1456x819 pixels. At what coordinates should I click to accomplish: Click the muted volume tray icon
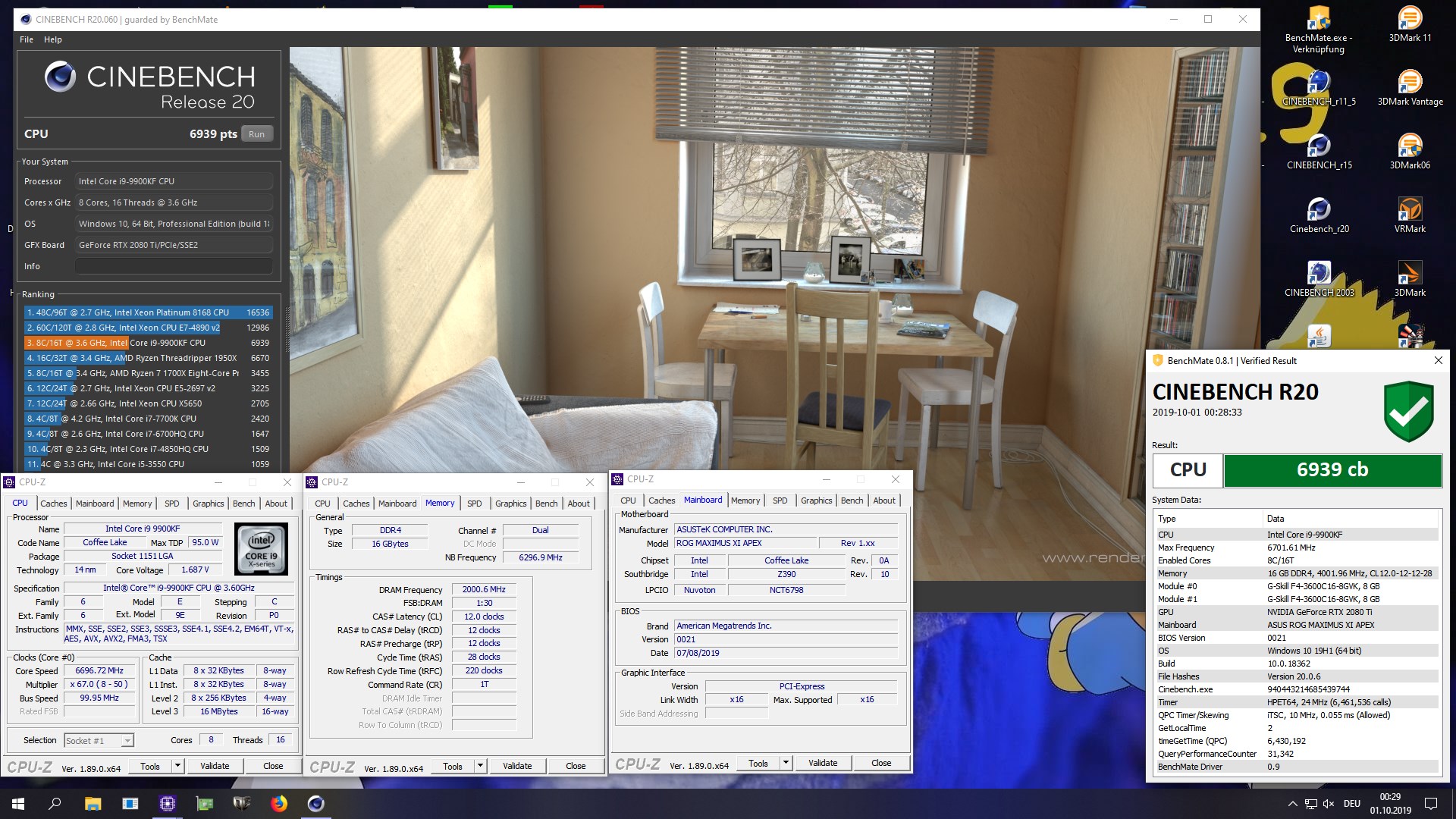(x=1329, y=804)
